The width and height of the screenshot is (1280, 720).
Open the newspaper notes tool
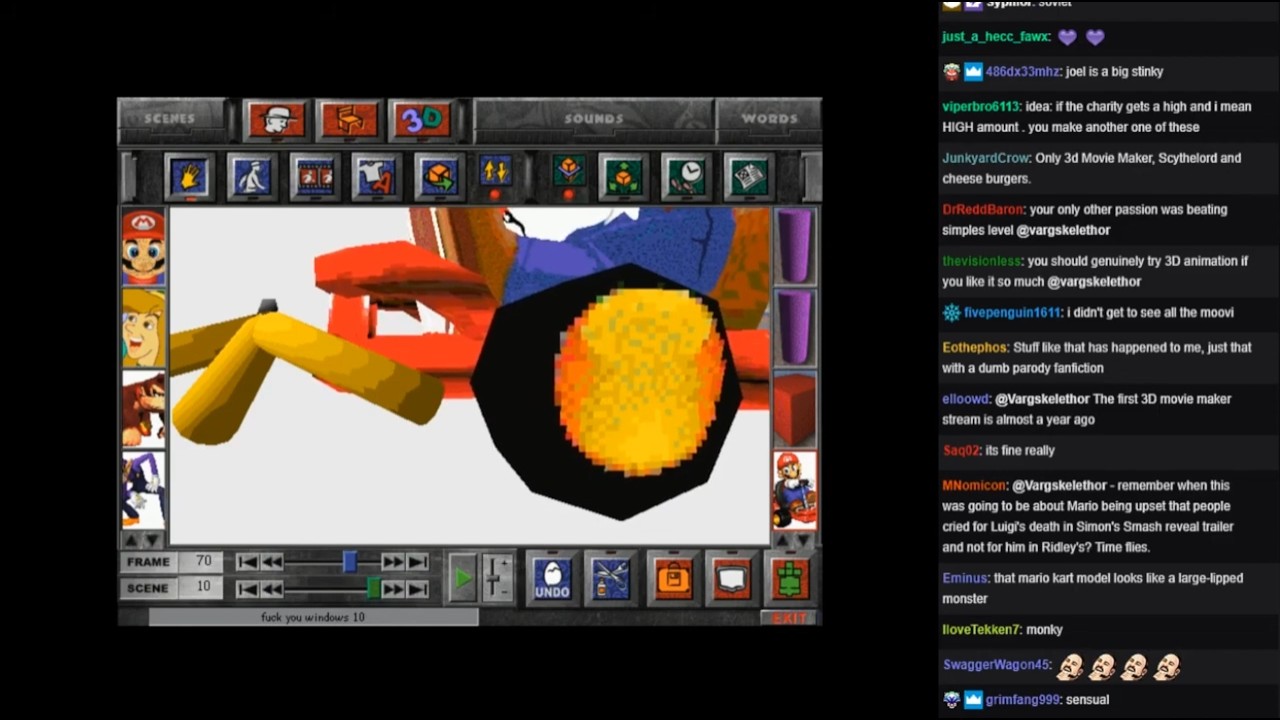click(x=748, y=177)
